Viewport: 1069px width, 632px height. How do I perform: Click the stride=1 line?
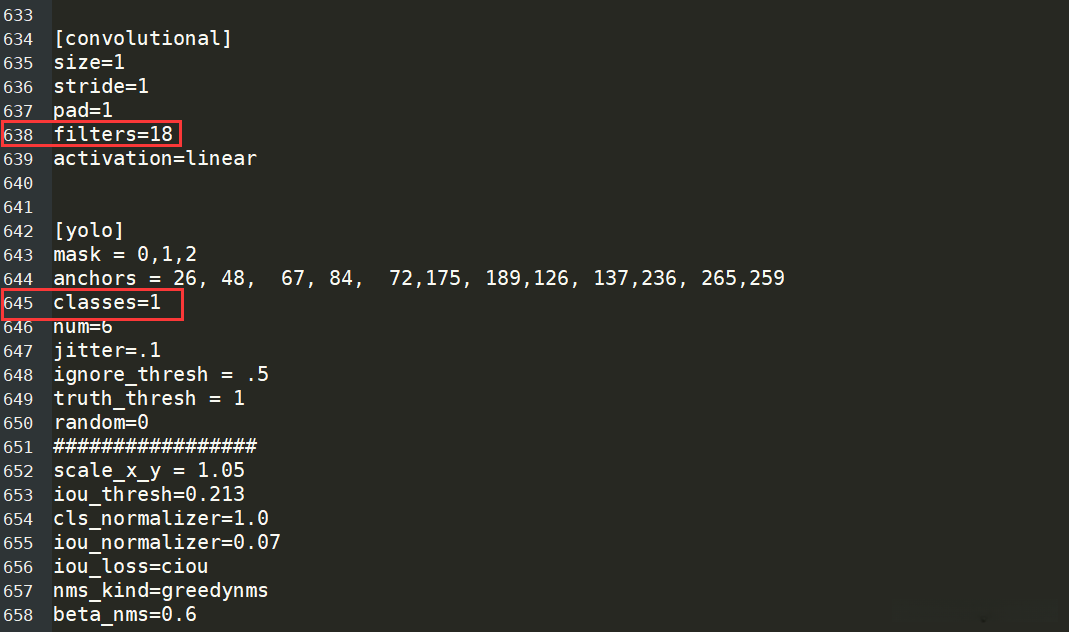click(x=101, y=87)
